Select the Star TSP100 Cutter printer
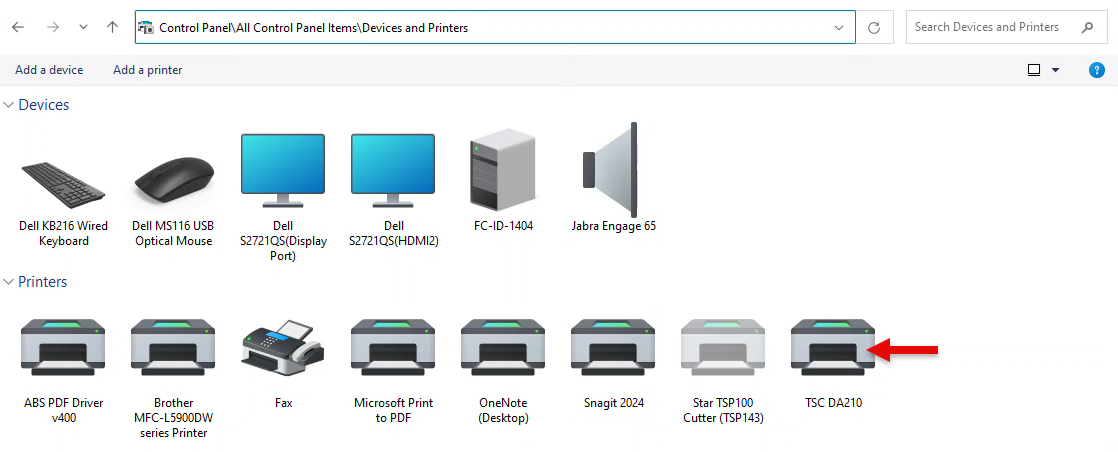This screenshot has width=1118, height=452. [x=722, y=348]
